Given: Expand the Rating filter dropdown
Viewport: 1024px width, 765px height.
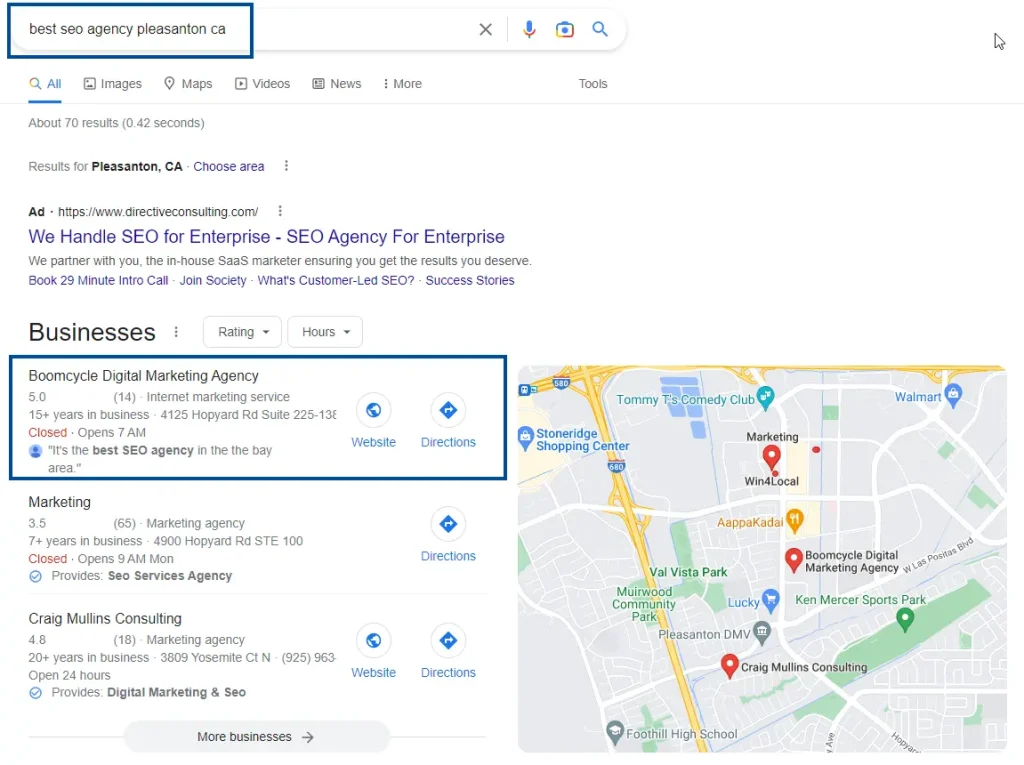Looking at the screenshot, I should (243, 332).
